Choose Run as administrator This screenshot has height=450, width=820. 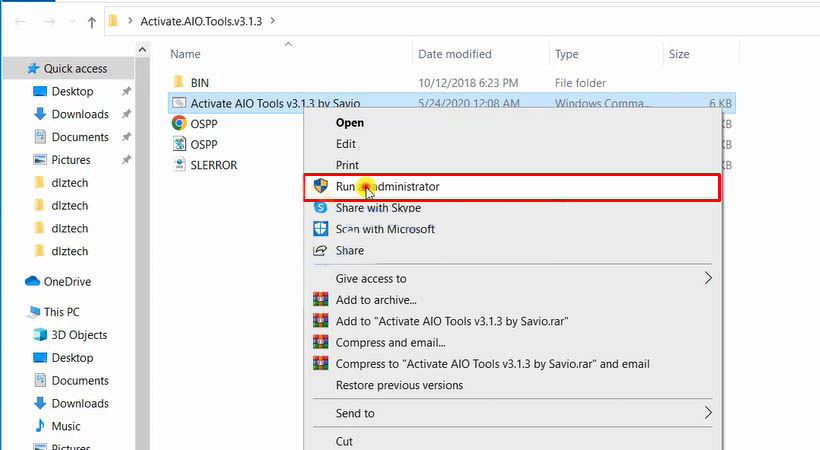[x=512, y=187]
